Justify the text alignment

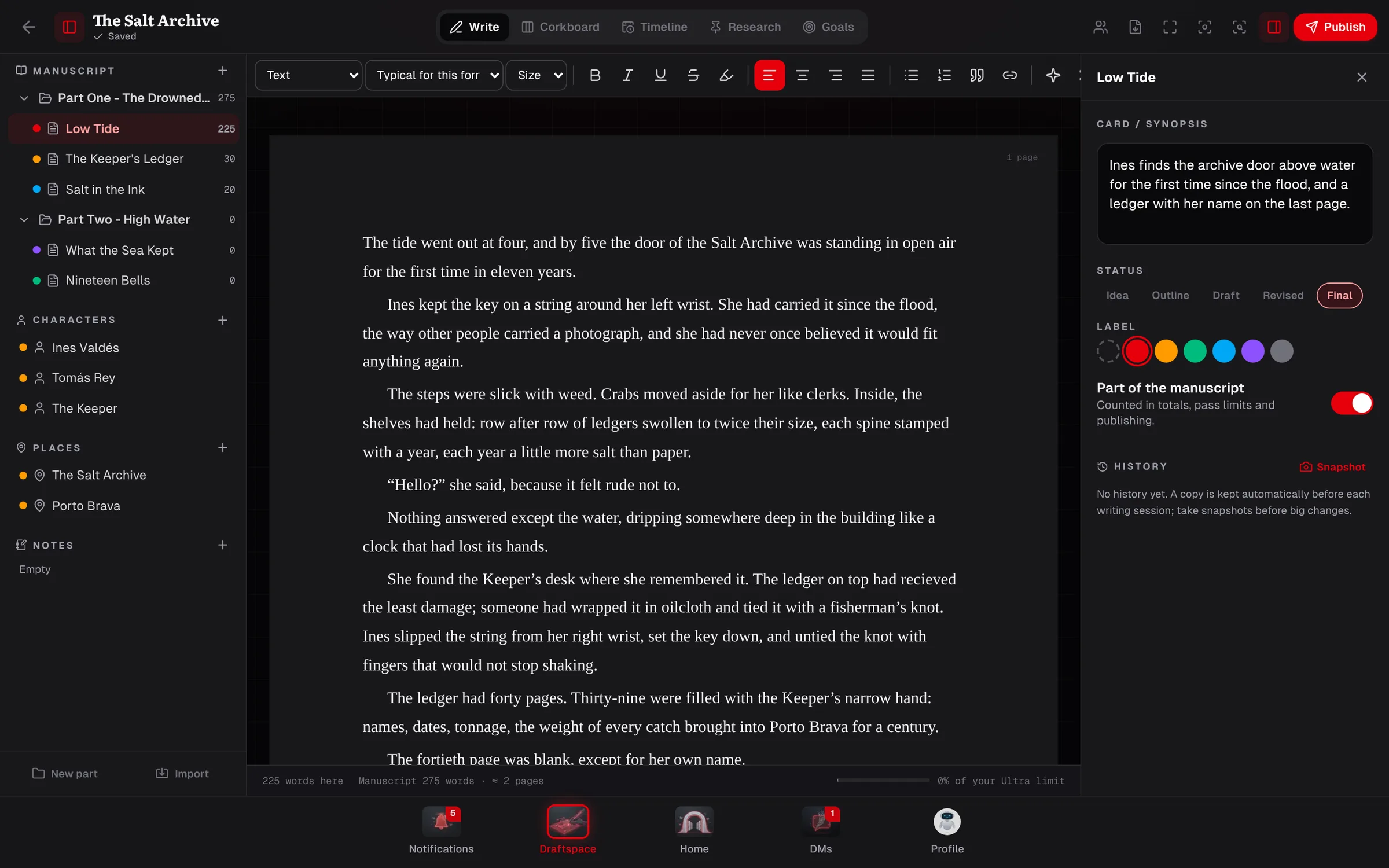click(868, 75)
